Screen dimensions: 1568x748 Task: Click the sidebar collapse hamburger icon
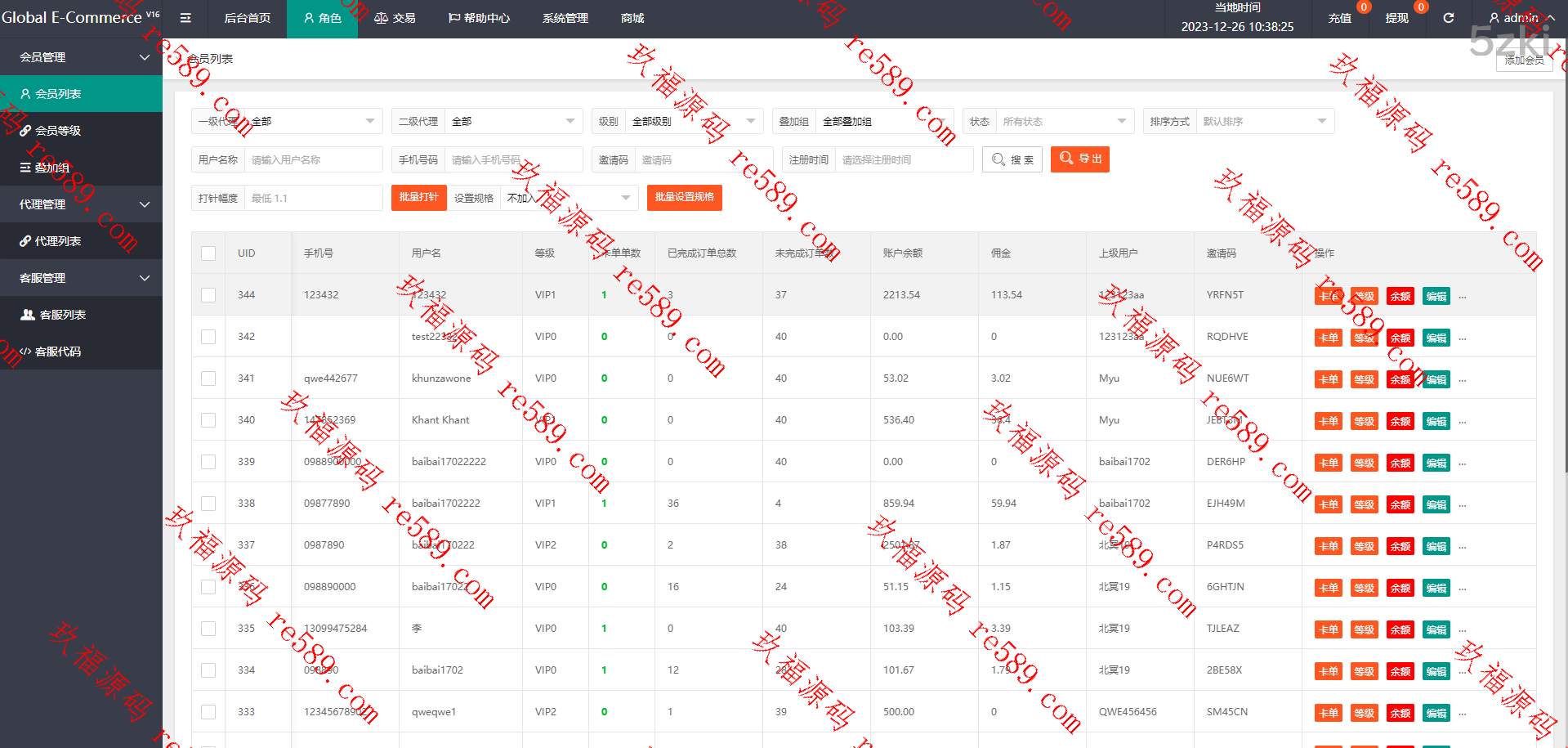[x=185, y=18]
